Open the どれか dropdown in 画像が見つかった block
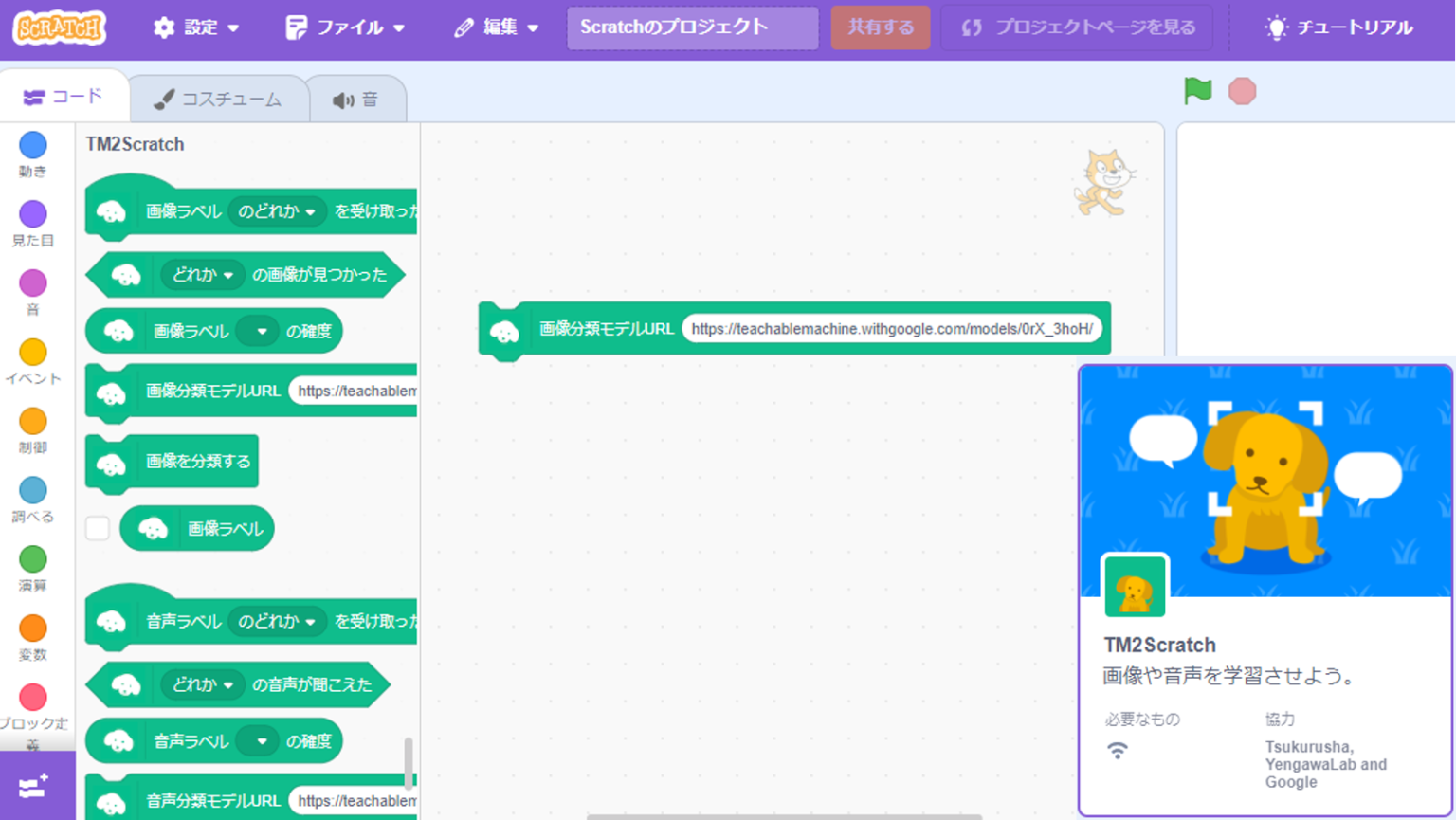Viewport: 1456px width, 820px height. (203, 275)
